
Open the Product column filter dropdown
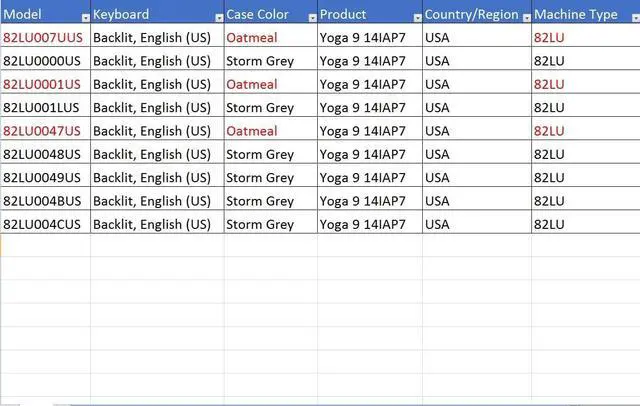coord(417,18)
